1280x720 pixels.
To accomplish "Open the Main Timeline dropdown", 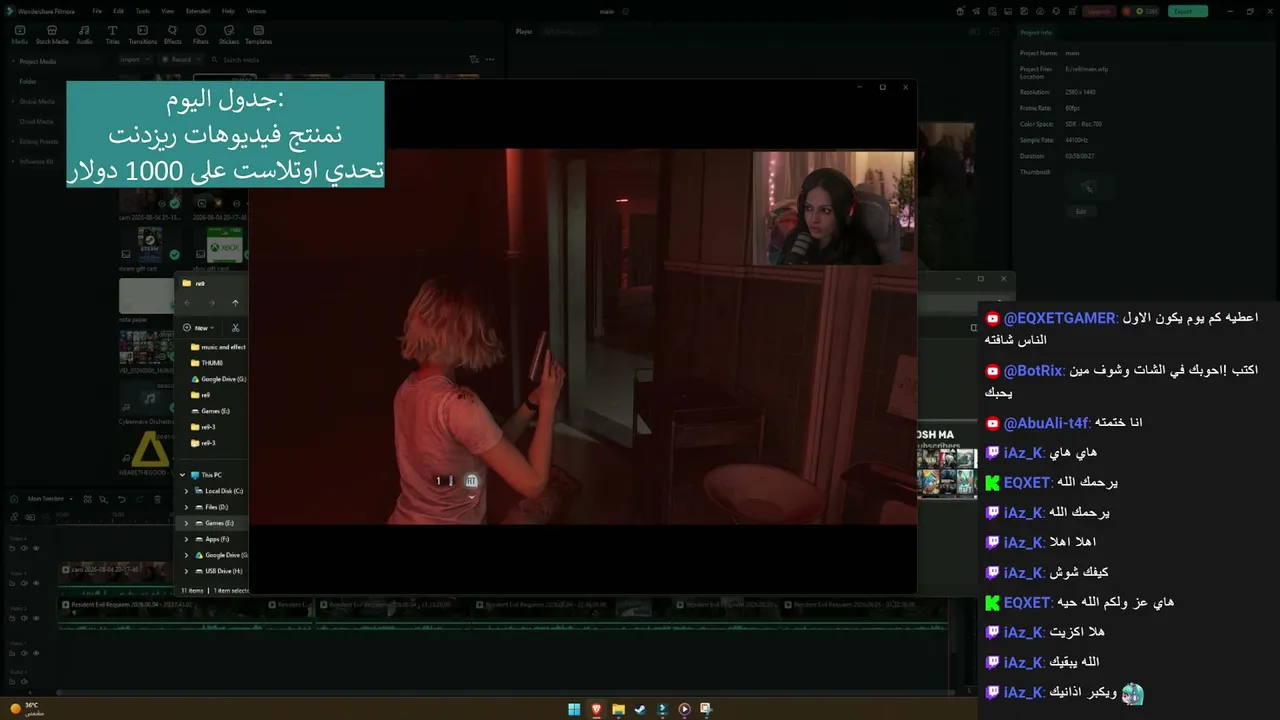I will click(48, 498).
